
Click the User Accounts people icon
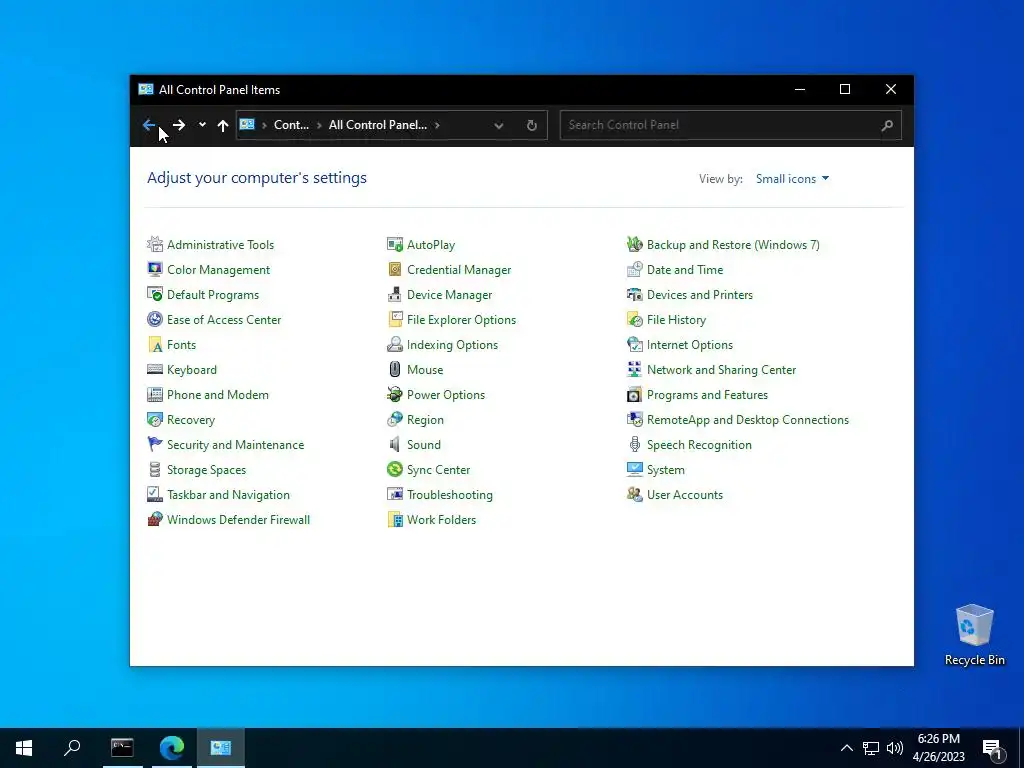tap(635, 495)
